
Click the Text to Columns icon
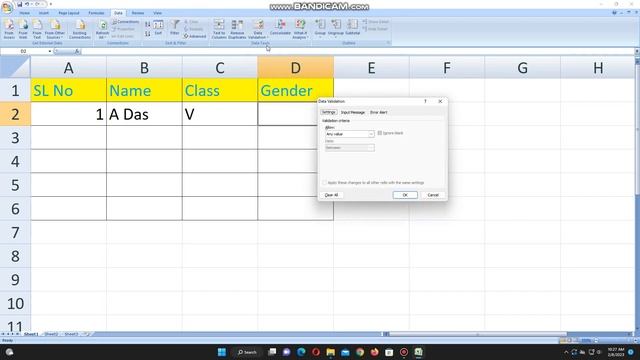tap(219, 29)
